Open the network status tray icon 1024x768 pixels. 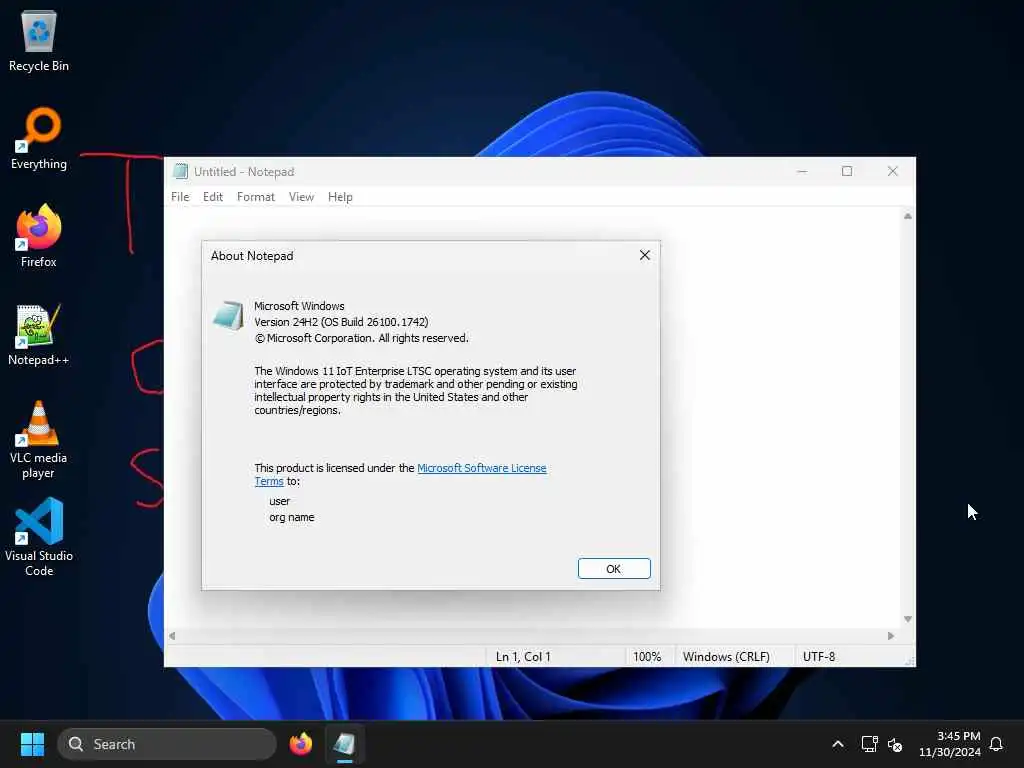click(869, 744)
